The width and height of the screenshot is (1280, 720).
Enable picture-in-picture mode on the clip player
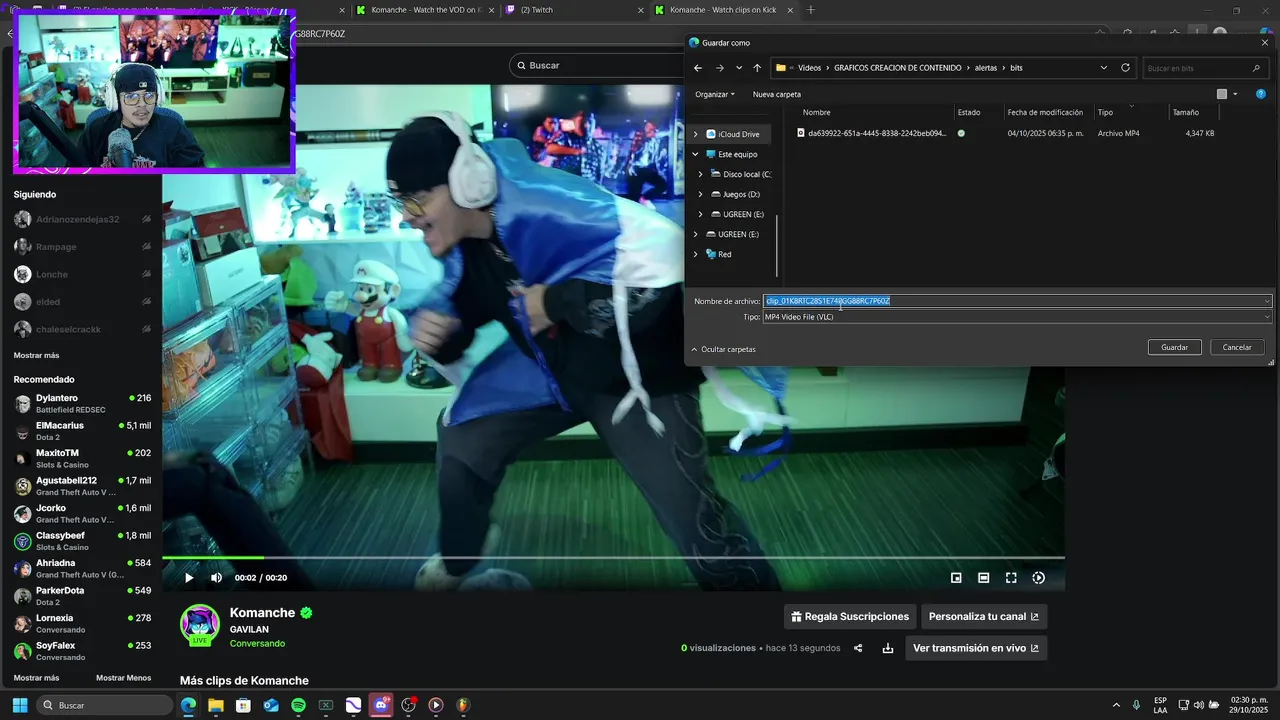(956, 578)
